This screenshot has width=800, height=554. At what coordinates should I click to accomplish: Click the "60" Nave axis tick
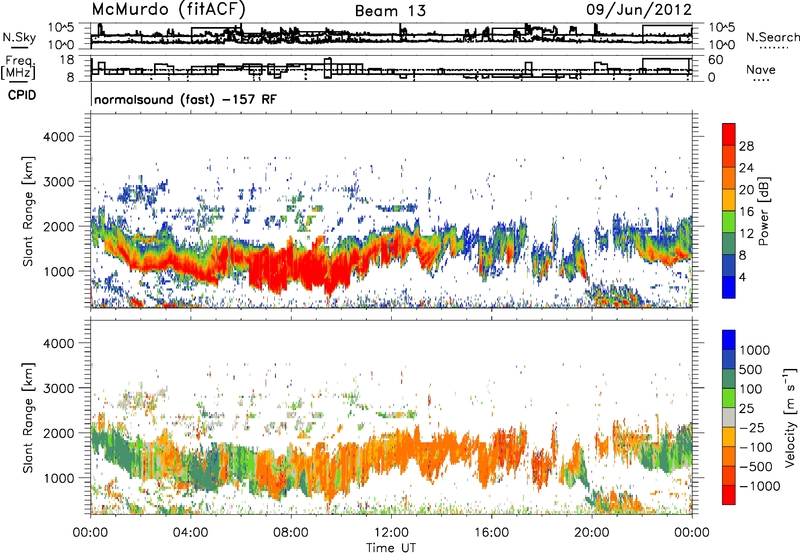715,60
